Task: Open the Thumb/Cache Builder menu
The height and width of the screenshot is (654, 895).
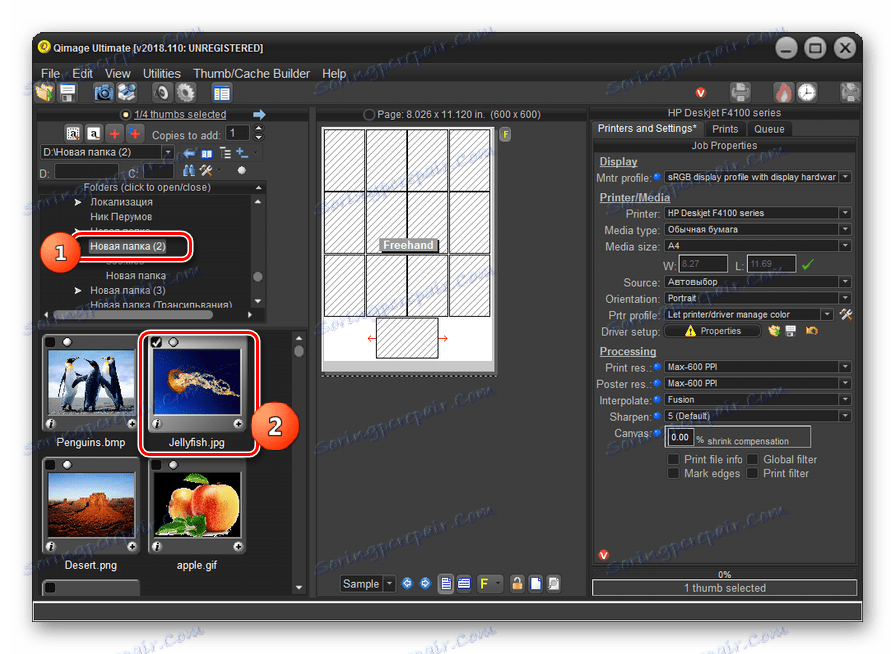Action: click(251, 74)
